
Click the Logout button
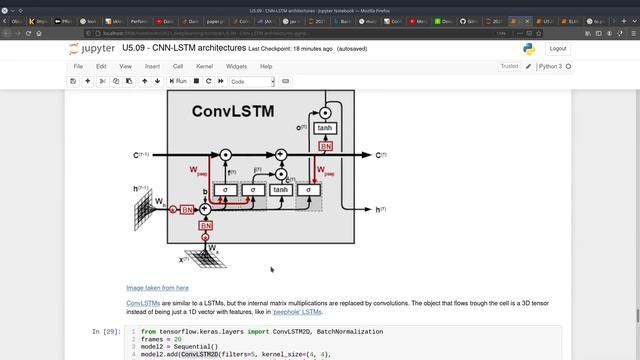coord(558,49)
